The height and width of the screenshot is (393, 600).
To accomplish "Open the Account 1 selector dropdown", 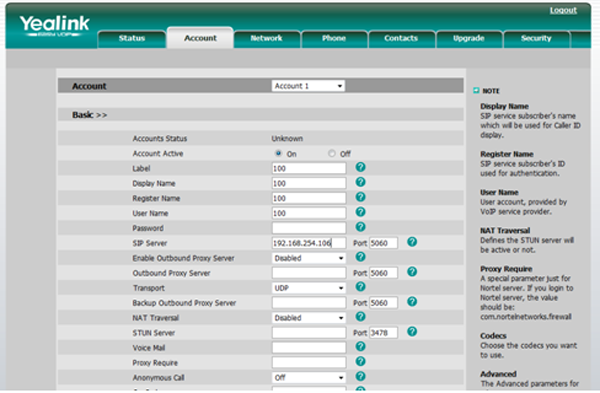I will point(308,86).
